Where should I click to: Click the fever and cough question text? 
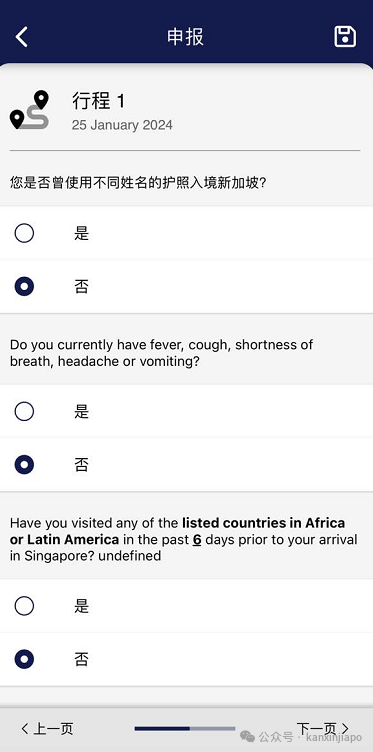[162, 352]
